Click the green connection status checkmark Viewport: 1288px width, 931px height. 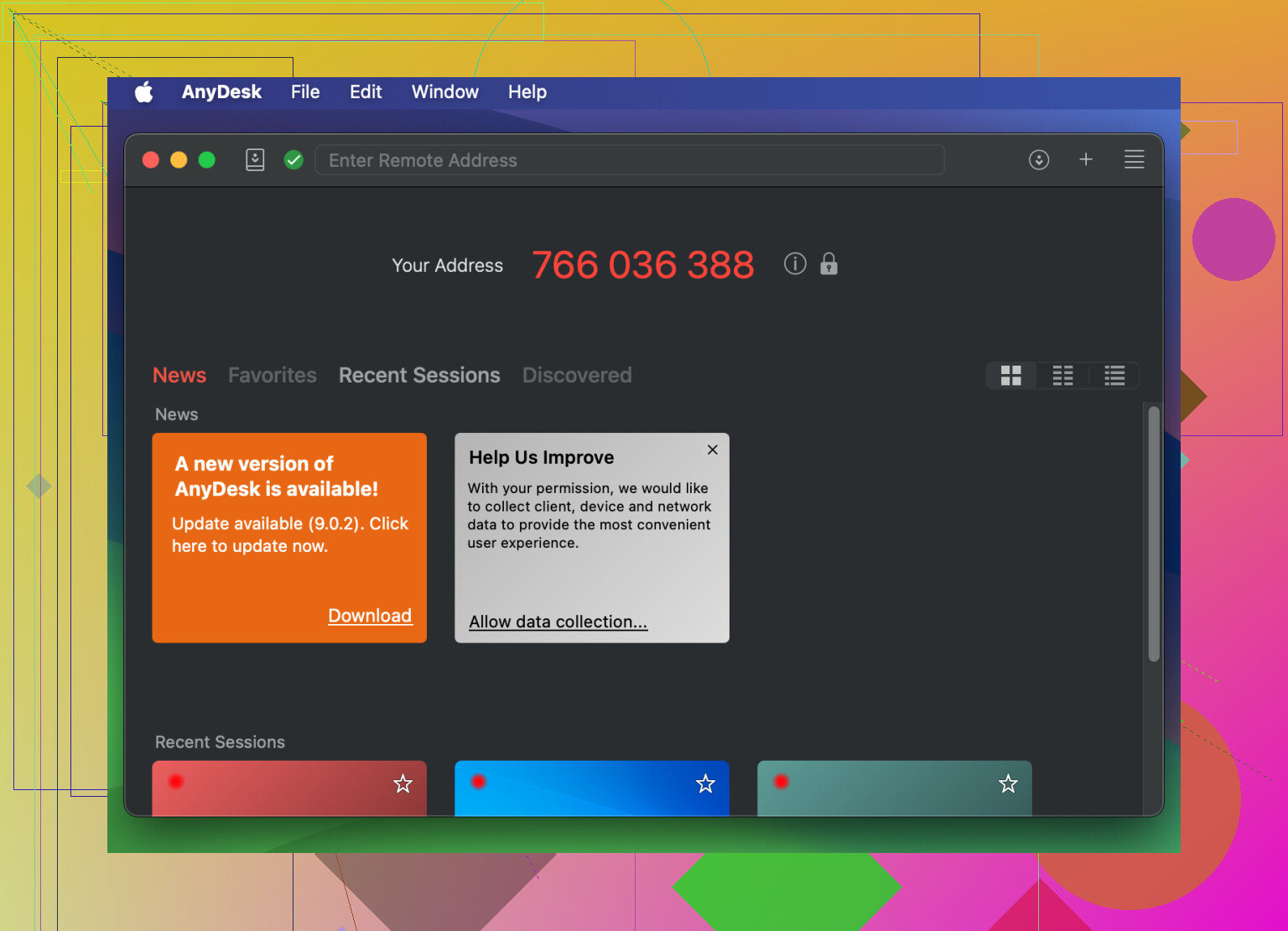pyautogui.click(x=293, y=159)
